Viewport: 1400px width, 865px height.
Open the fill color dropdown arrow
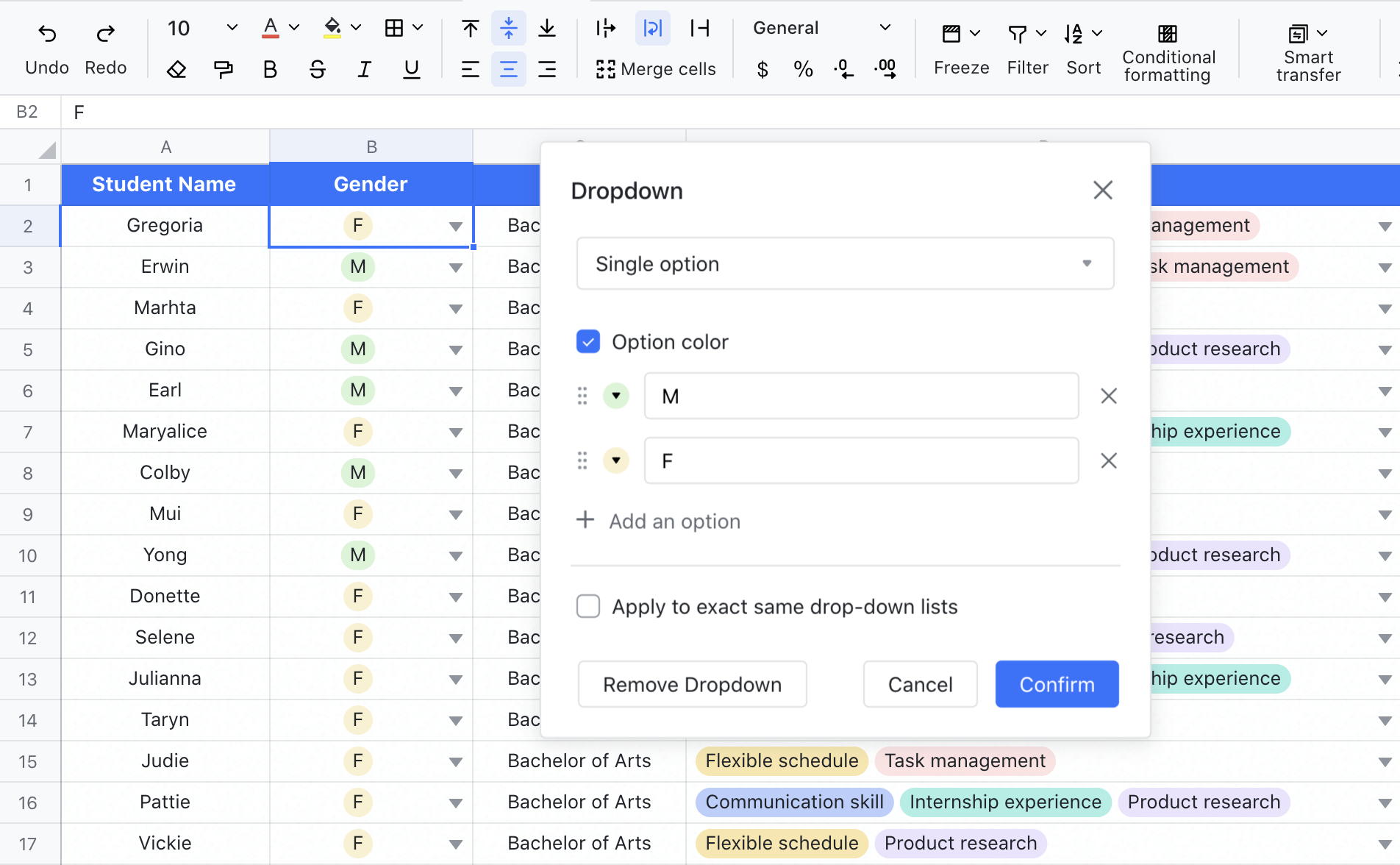tap(356, 28)
